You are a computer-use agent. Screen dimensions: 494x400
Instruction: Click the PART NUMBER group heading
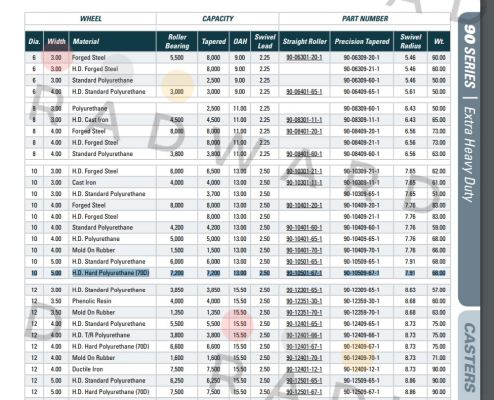365,19
